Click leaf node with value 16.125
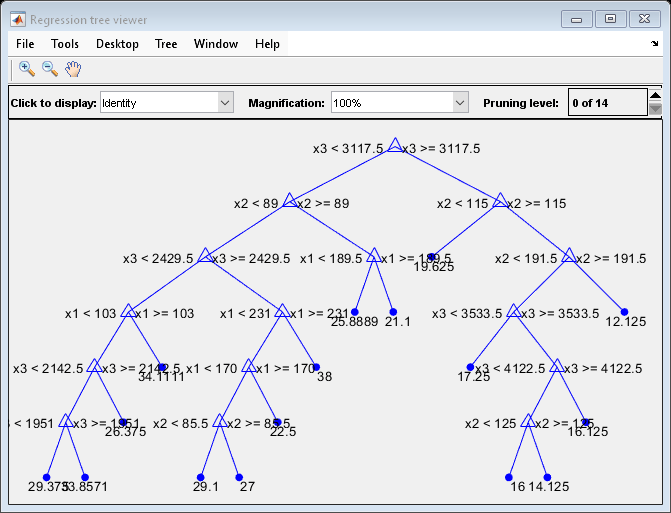 (x=586, y=422)
